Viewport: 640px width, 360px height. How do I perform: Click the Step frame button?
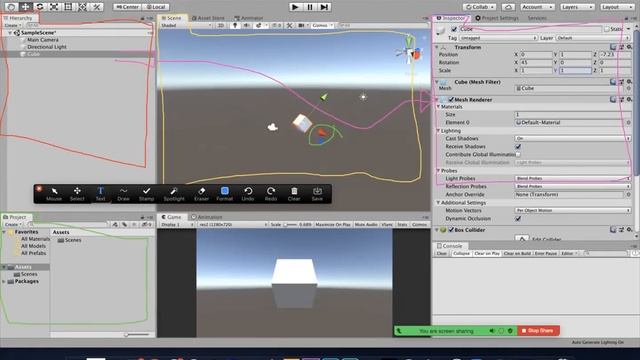coord(324,7)
